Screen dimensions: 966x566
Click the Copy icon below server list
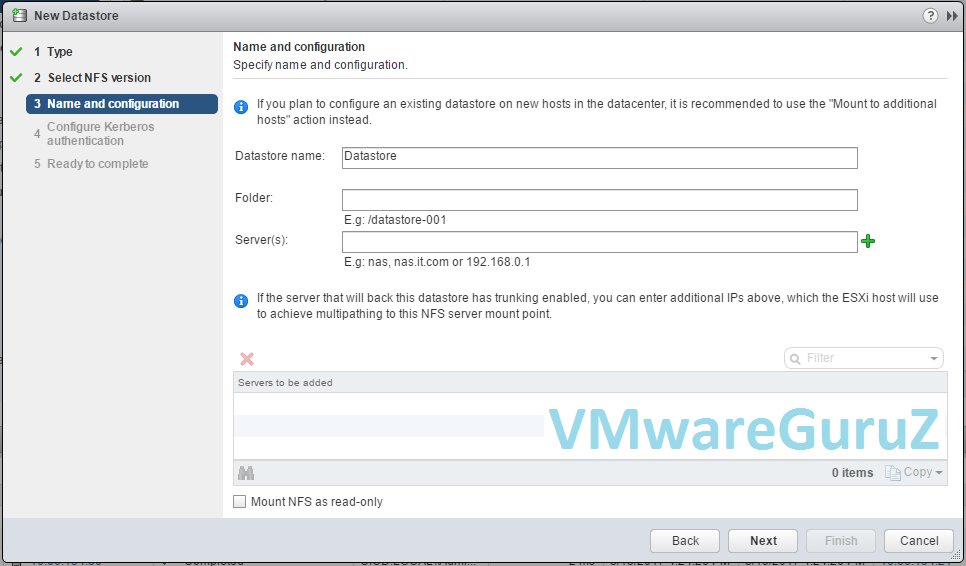(892, 473)
